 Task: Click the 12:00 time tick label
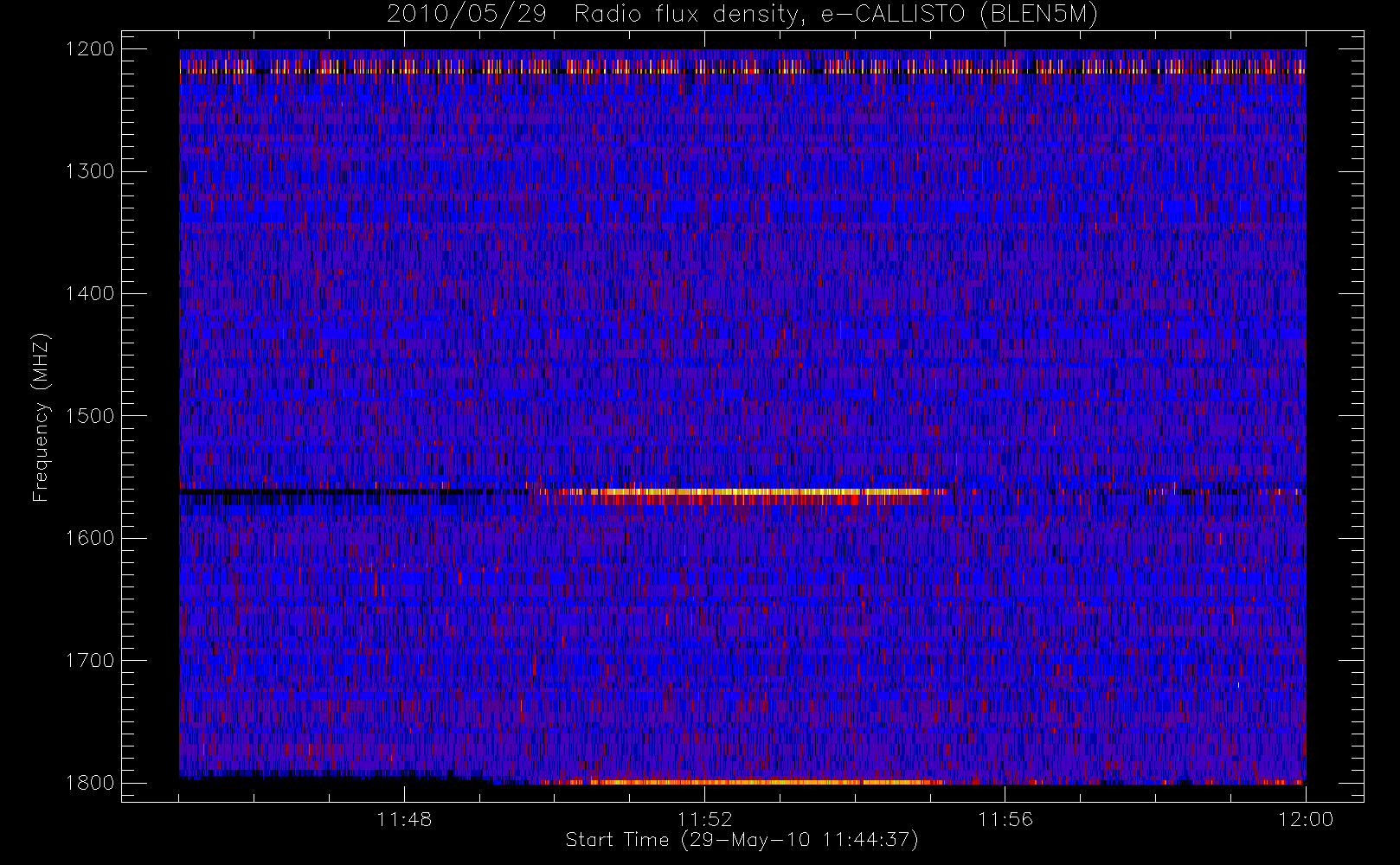pyautogui.click(x=1306, y=819)
